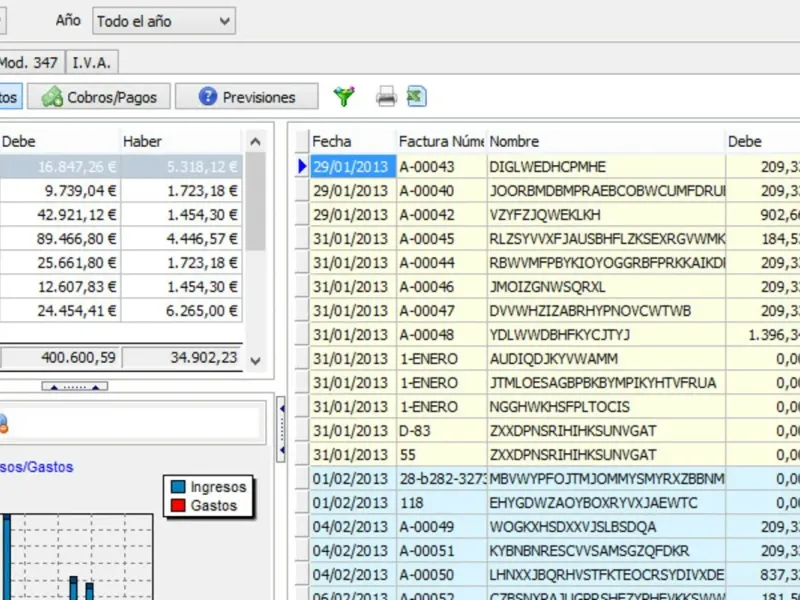
Task: Click the blue Ingresos legend swatch
Action: click(x=178, y=486)
